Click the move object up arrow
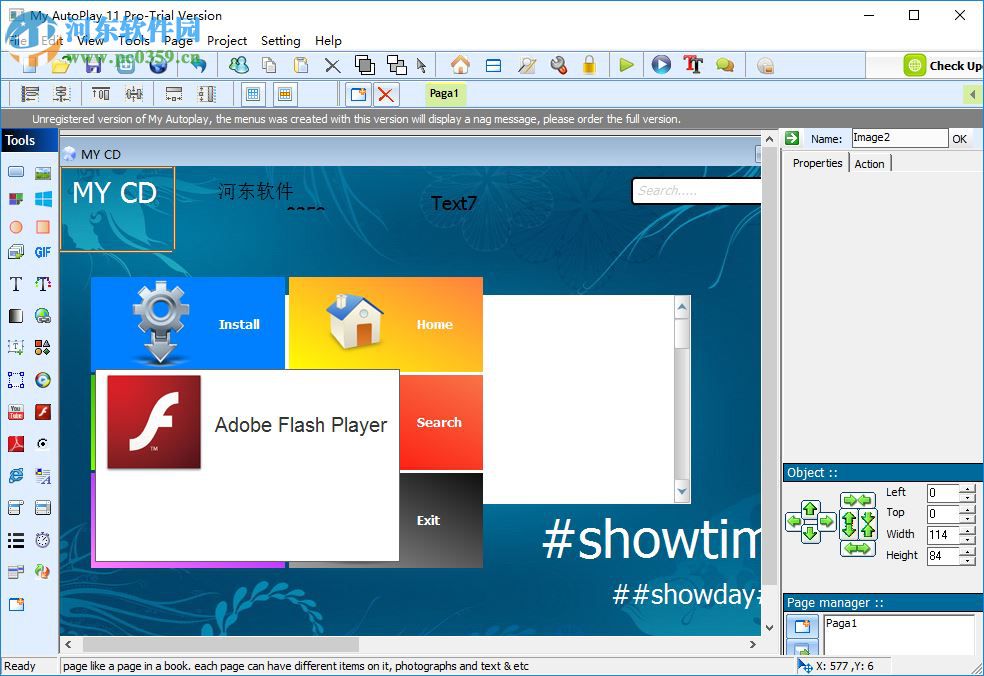This screenshot has width=984, height=676. pos(810,508)
